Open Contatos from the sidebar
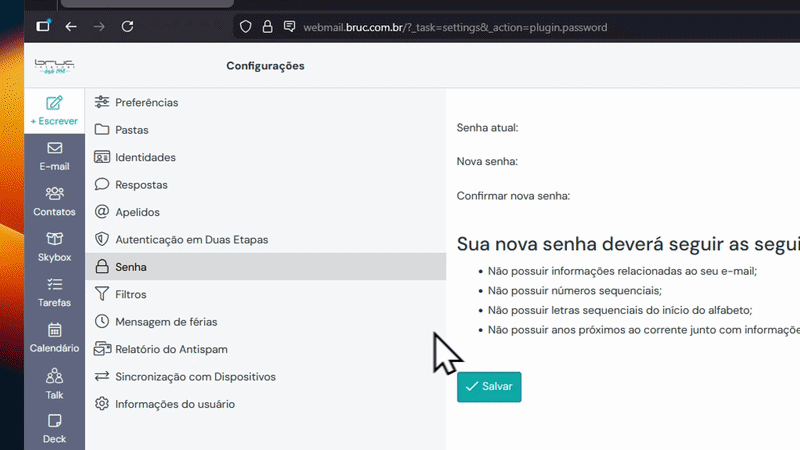The image size is (800, 450). pyautogui.click(x=54, y=202)
